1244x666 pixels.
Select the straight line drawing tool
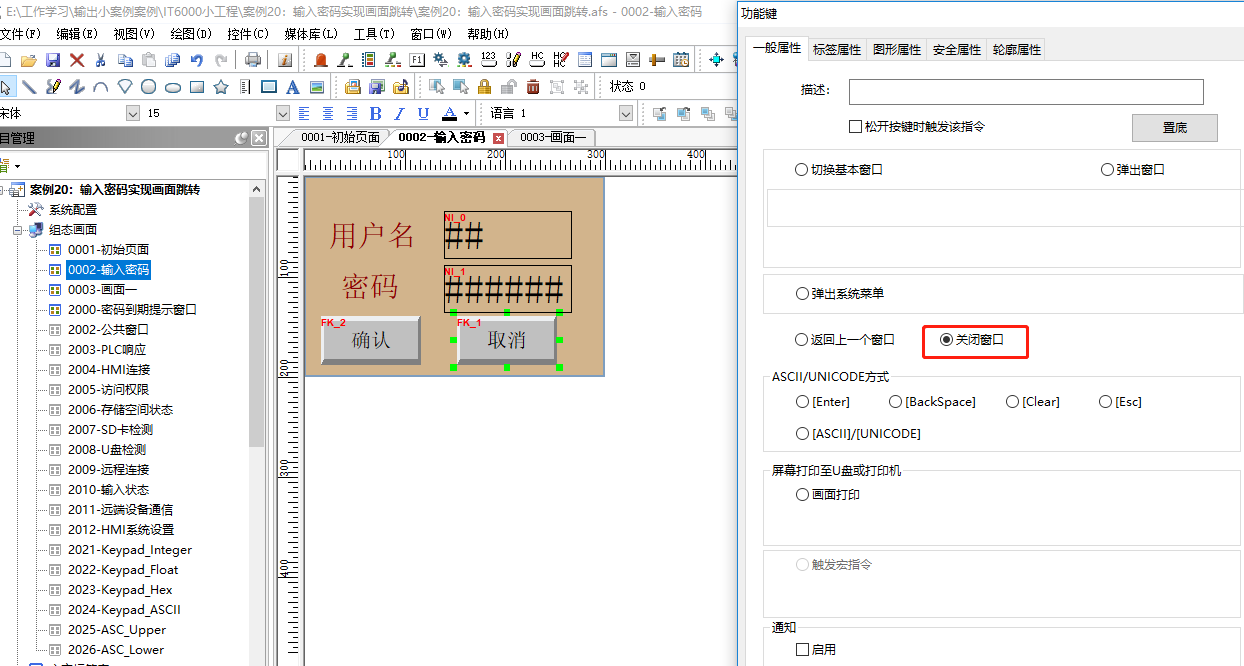29,86
